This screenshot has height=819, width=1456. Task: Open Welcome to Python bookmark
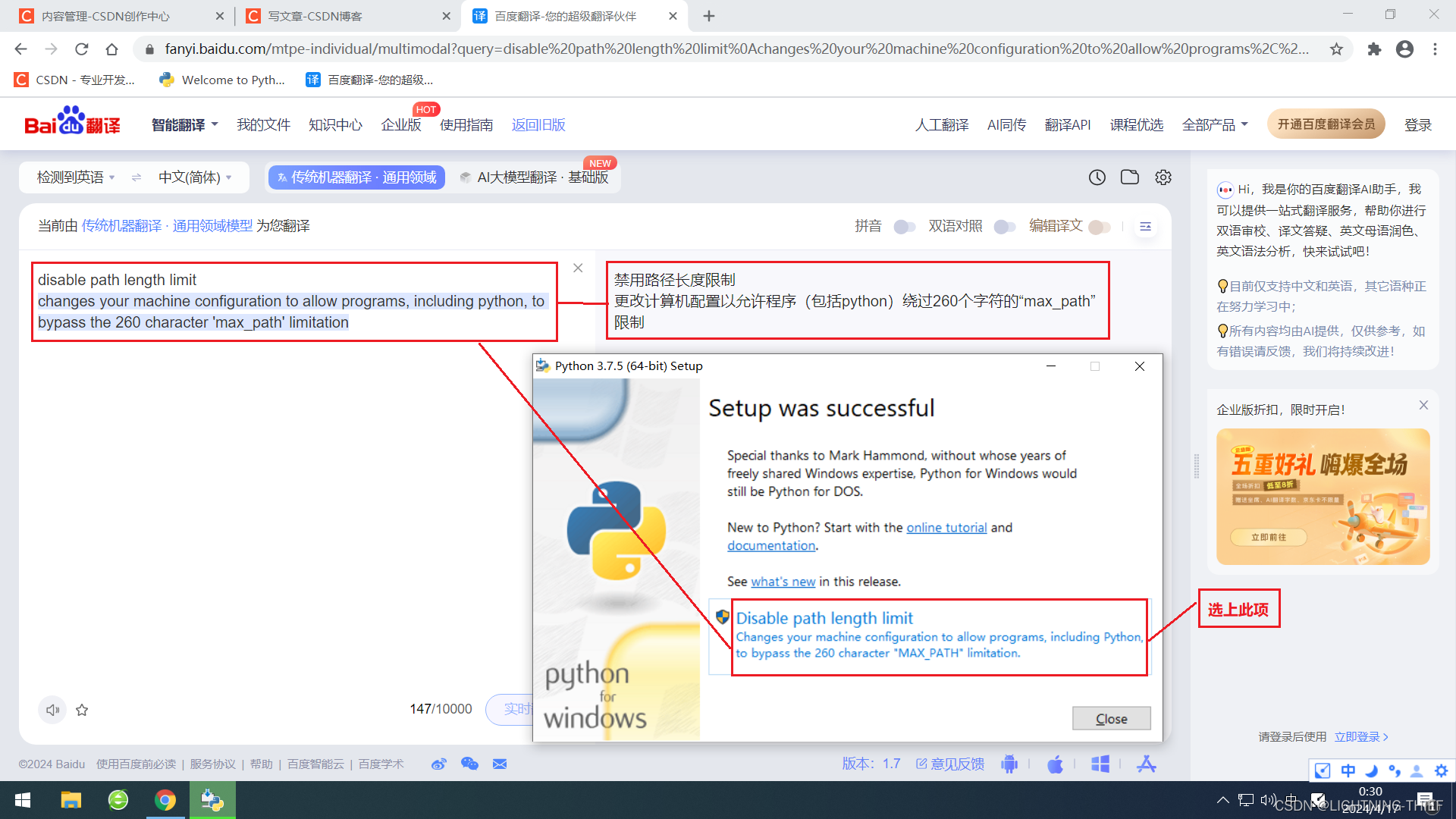click(x=222, y=80)
